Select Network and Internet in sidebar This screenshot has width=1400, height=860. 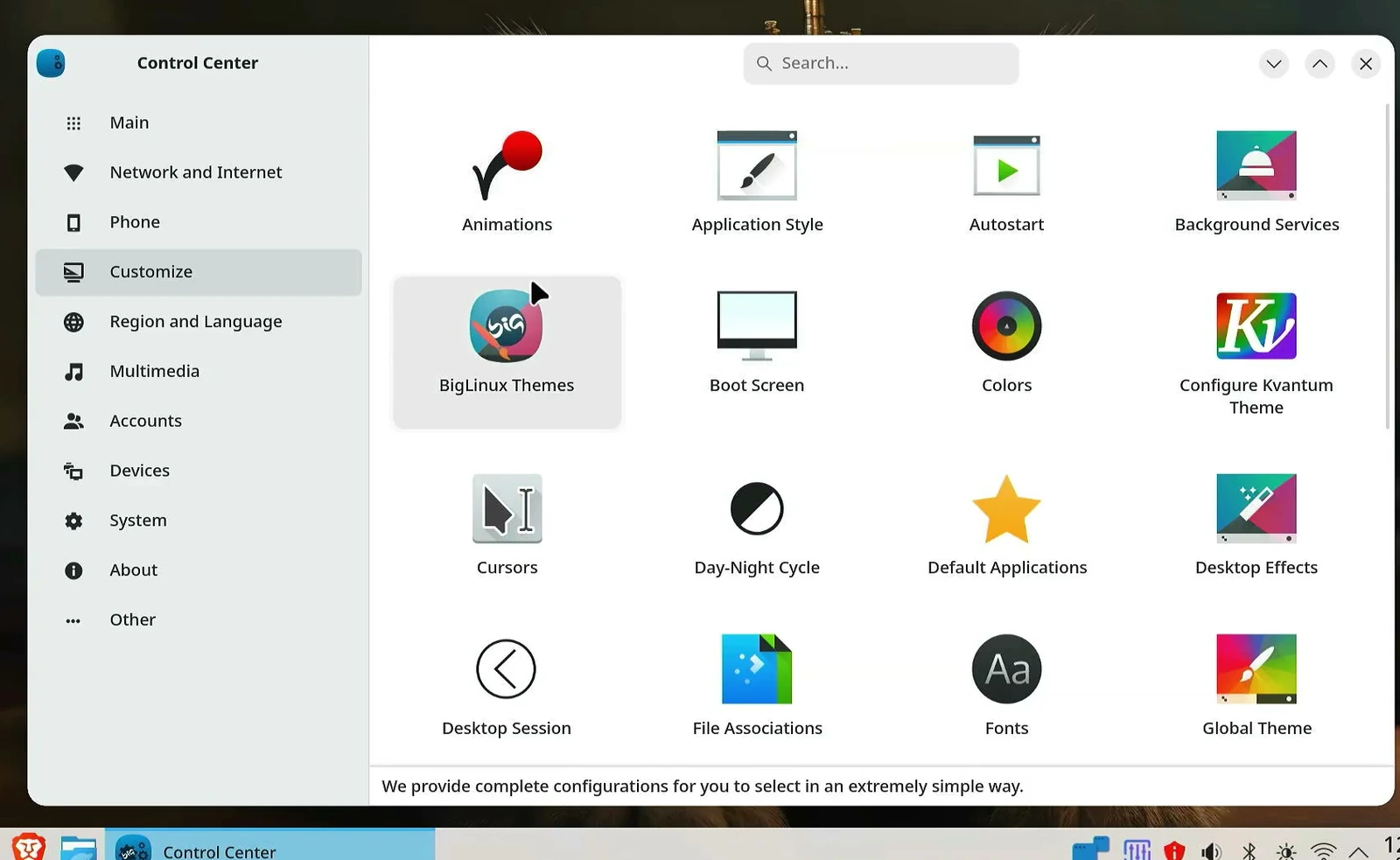coord(199,172)
